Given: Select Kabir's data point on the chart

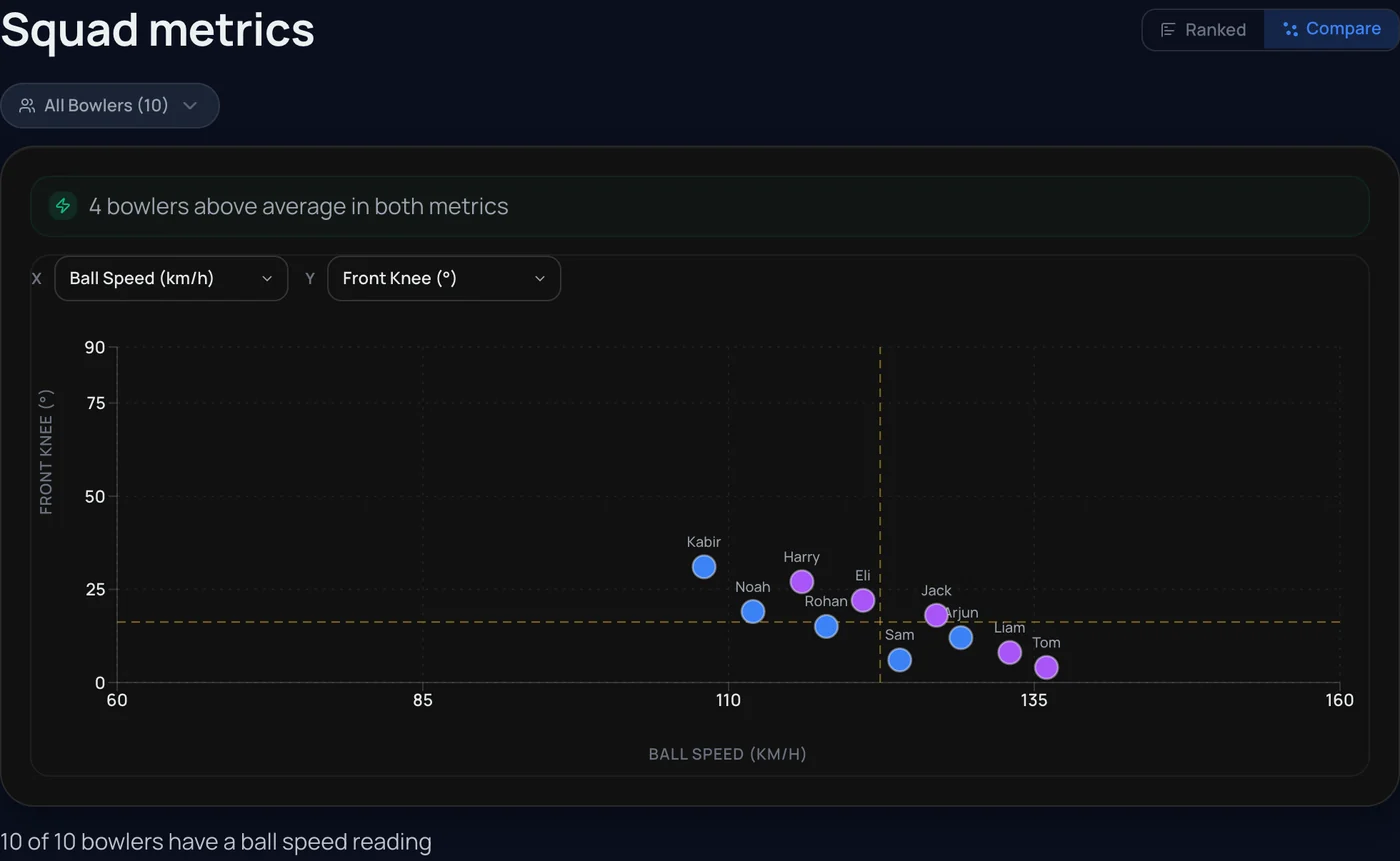Looking at the screenshot, I should click(x=704, y=567).
